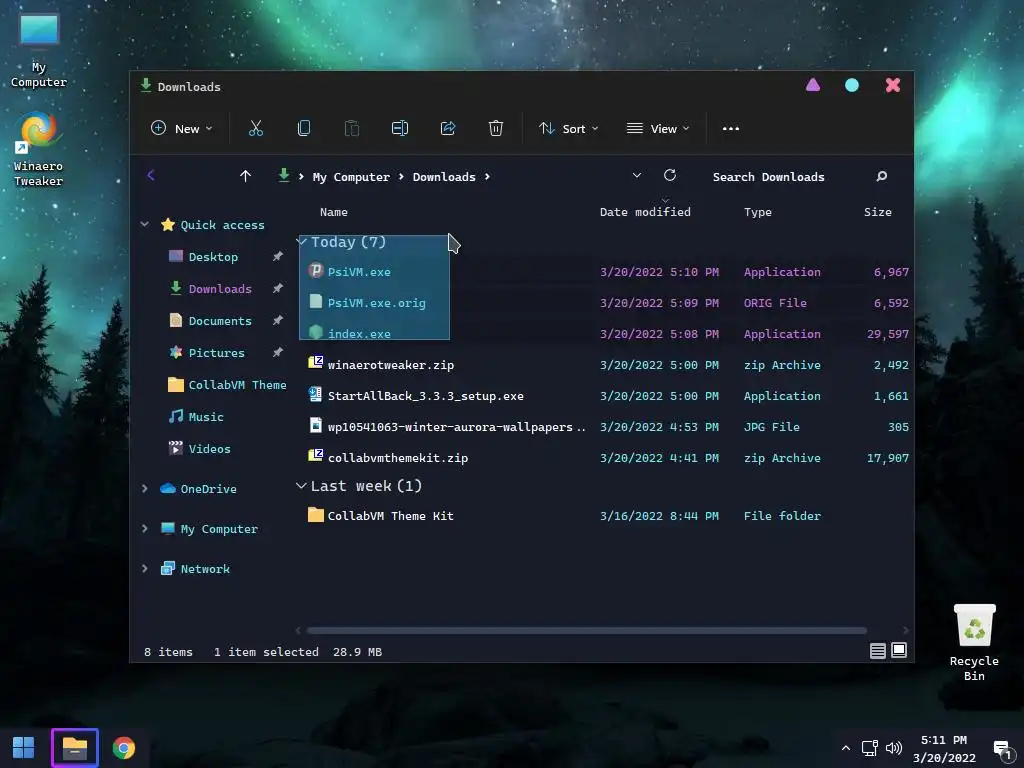Select Desktop in Quick access
This screenshot has width=1024, height=768.
click(x=213, y=257)
